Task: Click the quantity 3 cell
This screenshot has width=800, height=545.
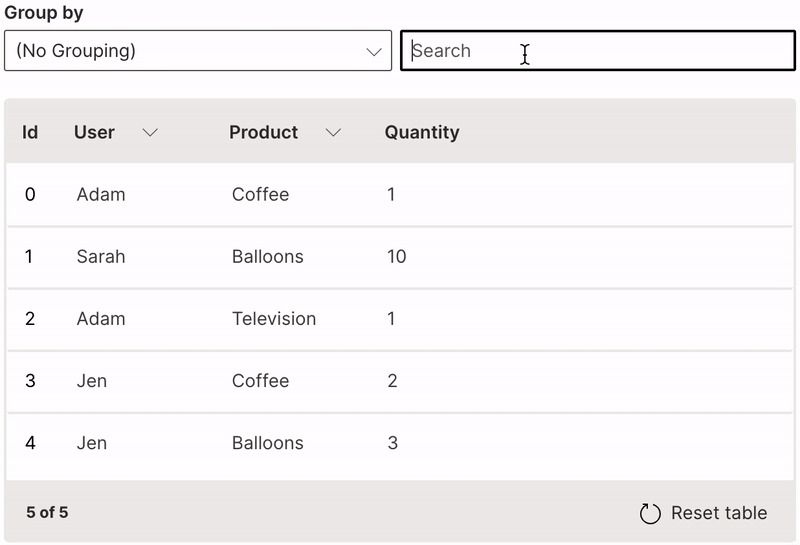Action: pyautogui.click(x=392, y=443)
